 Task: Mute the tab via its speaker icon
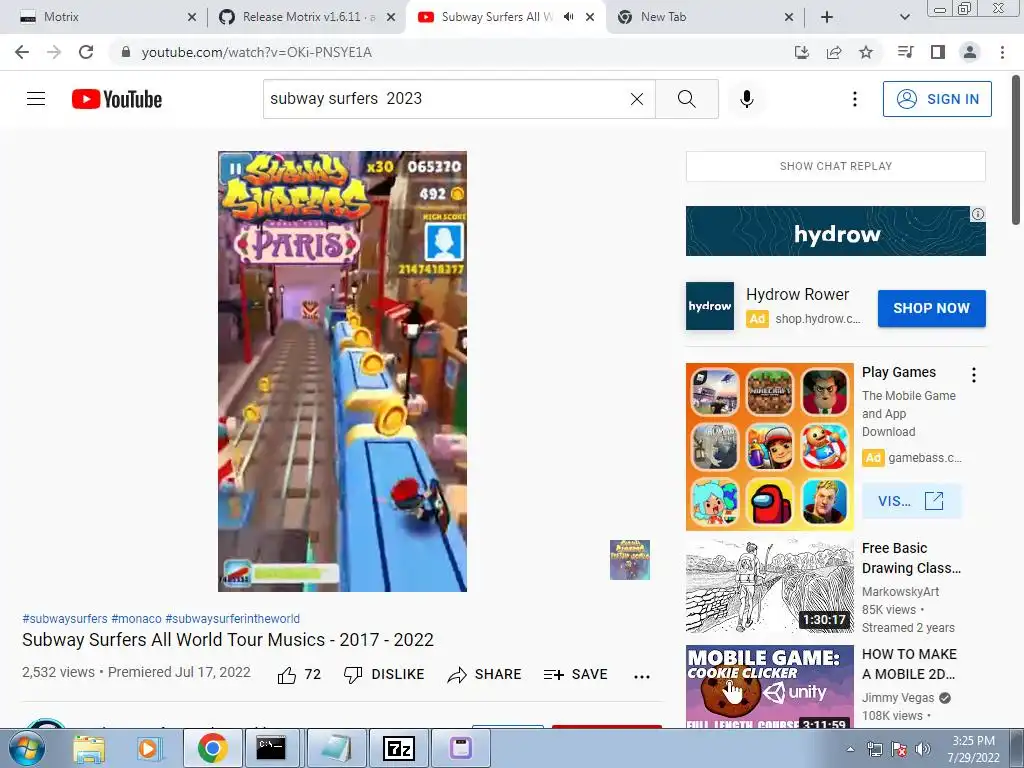pyautogui.click(x=569, y=17)
